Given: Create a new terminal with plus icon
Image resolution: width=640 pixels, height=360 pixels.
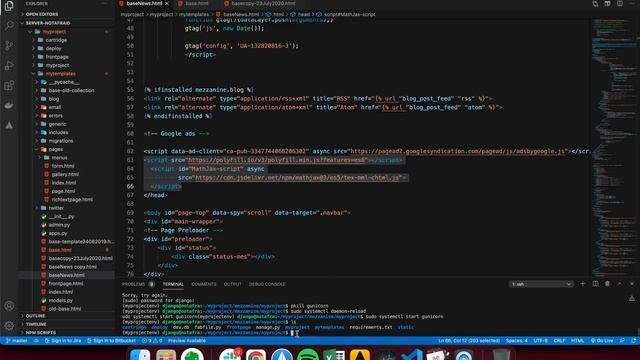Looking at the screenshot, I should coord(582,284).
